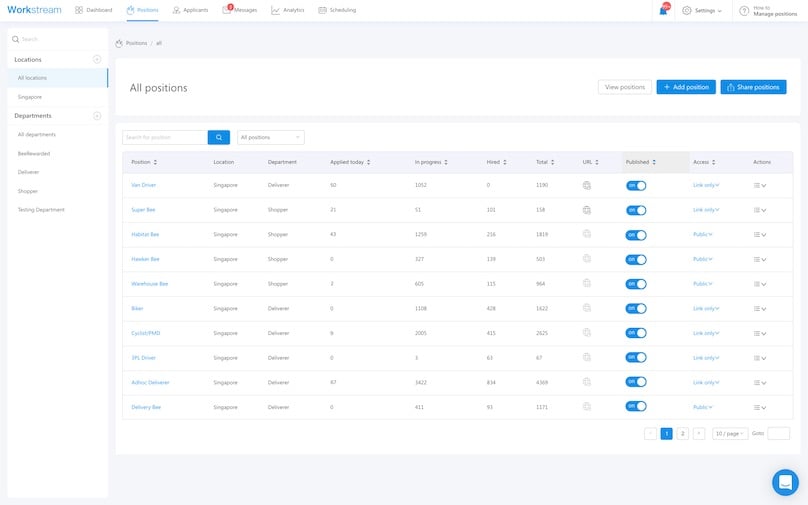The height and width of the screenshot is (505, 808).
Task: Add a new location with plus icon
Action: coord(97,60)
